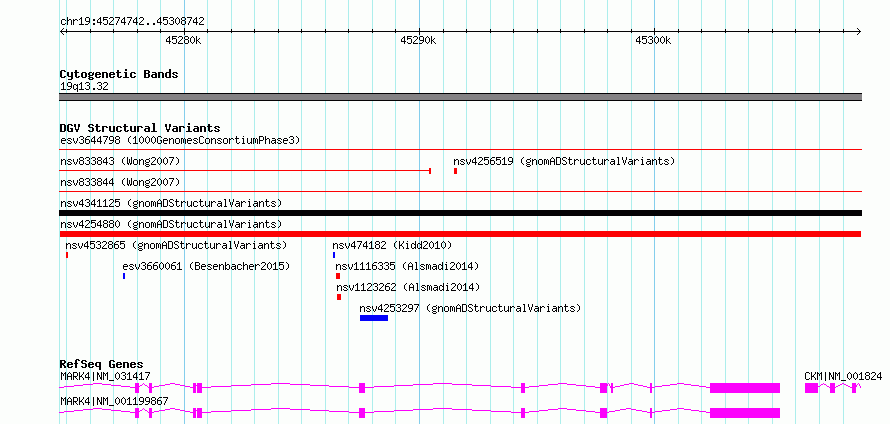Click the thick red nsv4254880 variant bar
The height and width of the screenshot is (424, 890).
click(460, 234)
